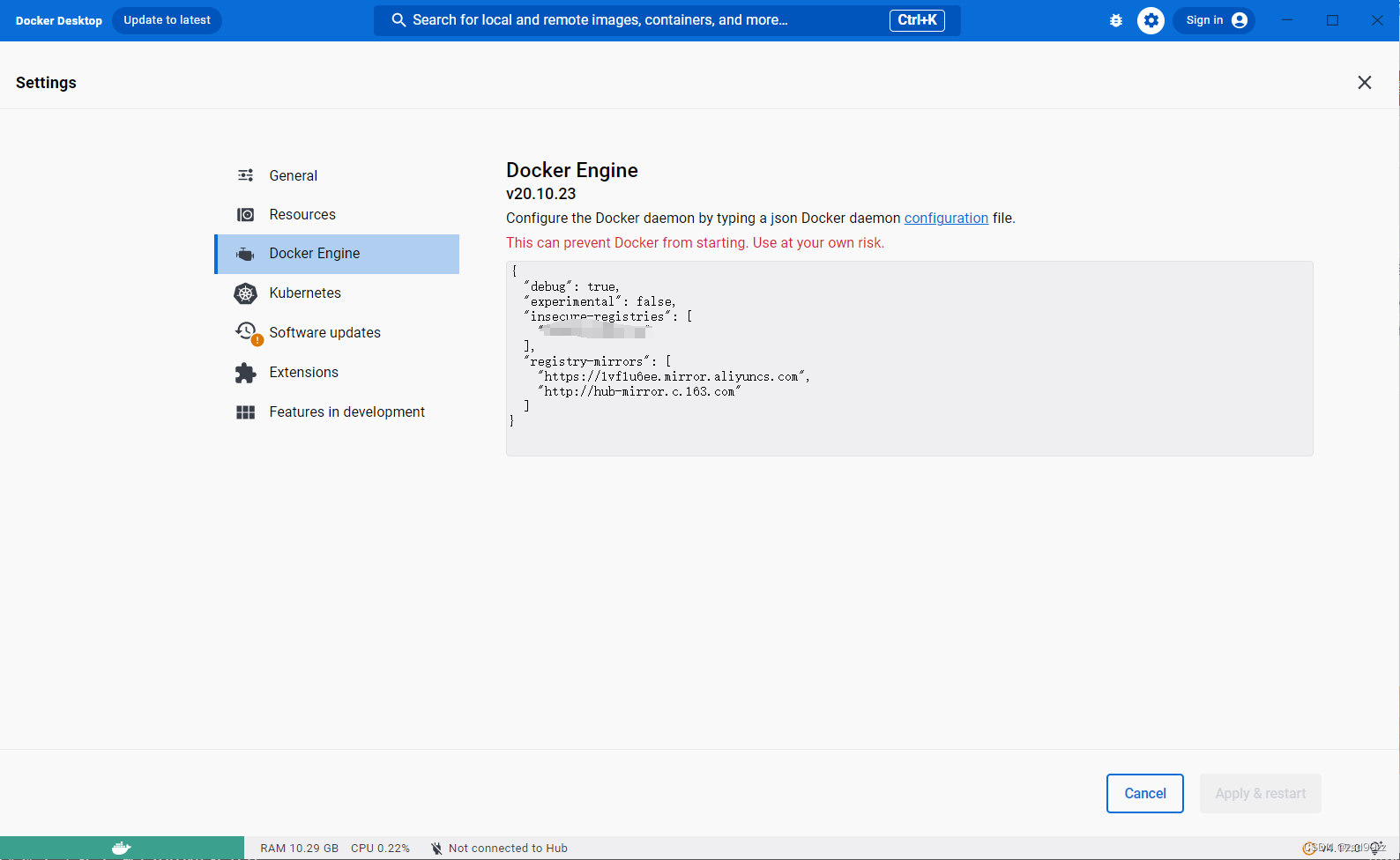This screenshot has height=860, width=1400.
Task: Open General settings
Action: click(337, 175)
